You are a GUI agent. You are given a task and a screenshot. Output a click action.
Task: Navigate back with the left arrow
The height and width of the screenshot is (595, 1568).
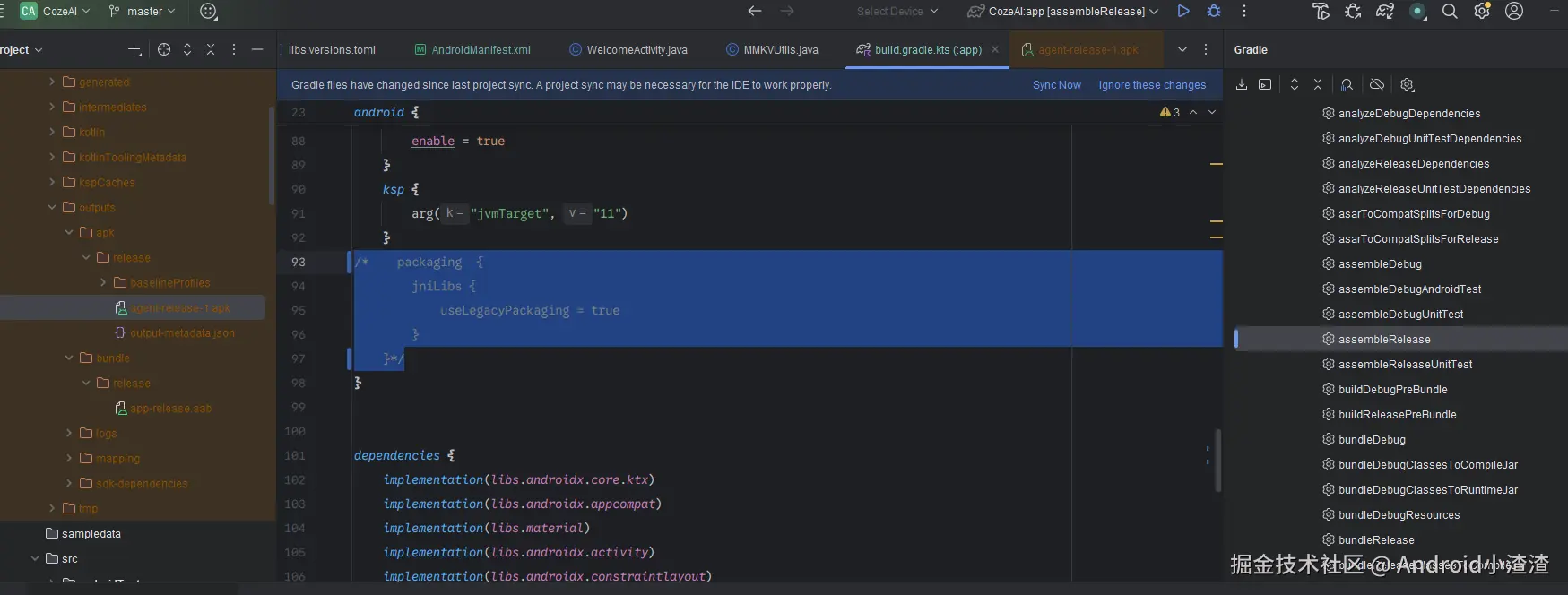click(755, 11)
